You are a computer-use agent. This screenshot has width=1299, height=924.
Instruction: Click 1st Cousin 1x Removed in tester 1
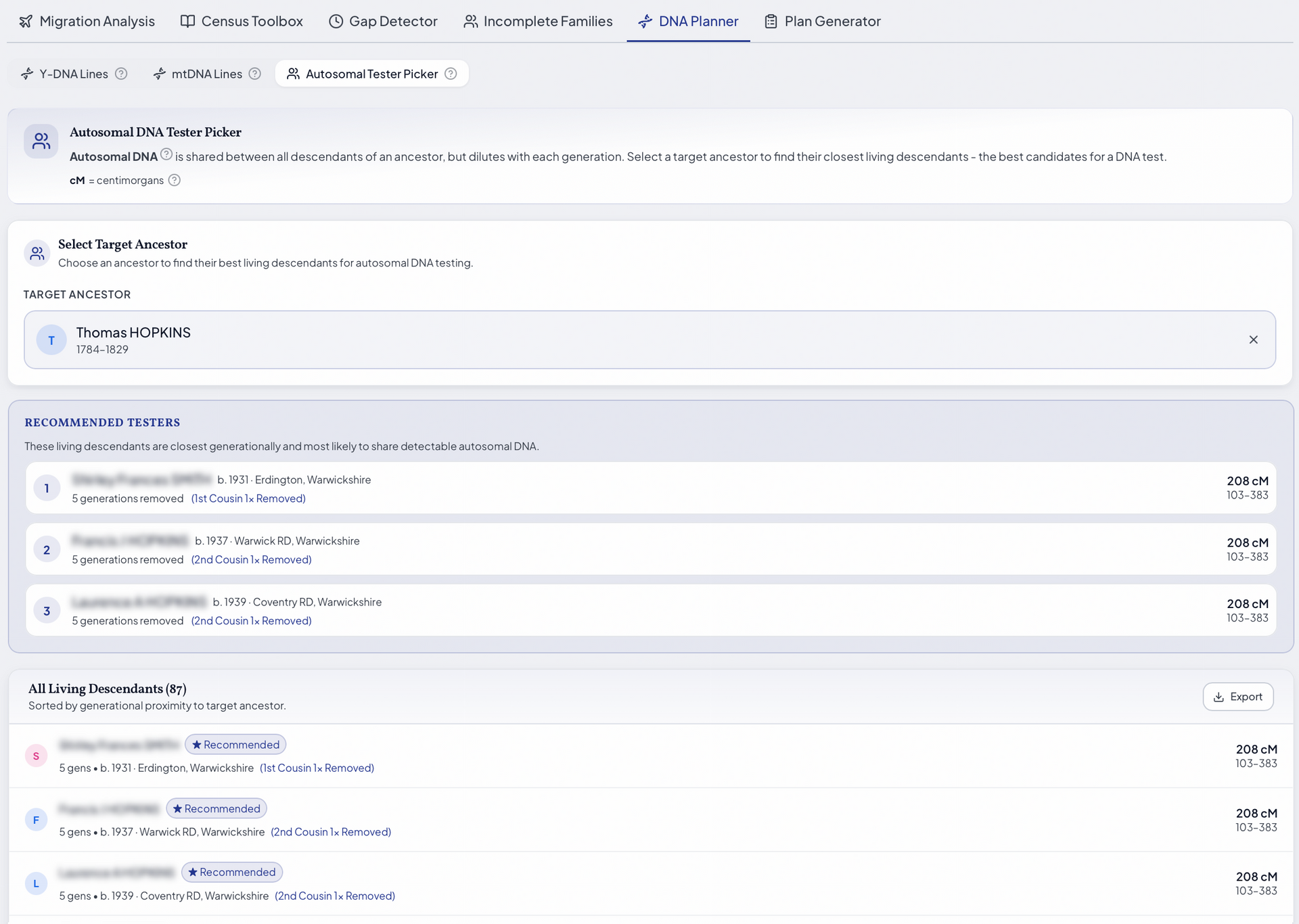tap(248, 499)
